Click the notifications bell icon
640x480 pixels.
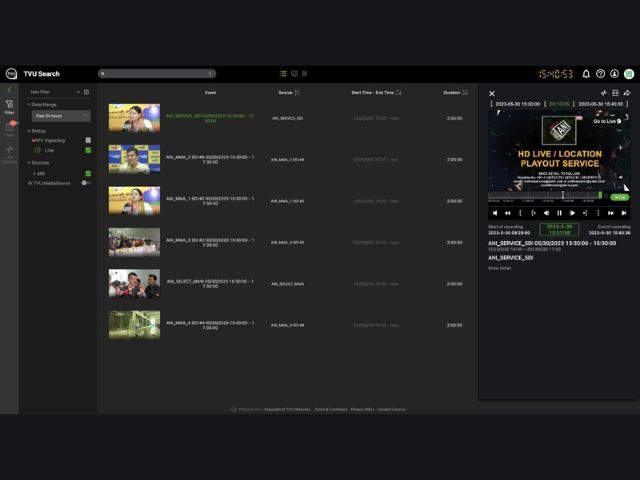(x=586, y=74)
